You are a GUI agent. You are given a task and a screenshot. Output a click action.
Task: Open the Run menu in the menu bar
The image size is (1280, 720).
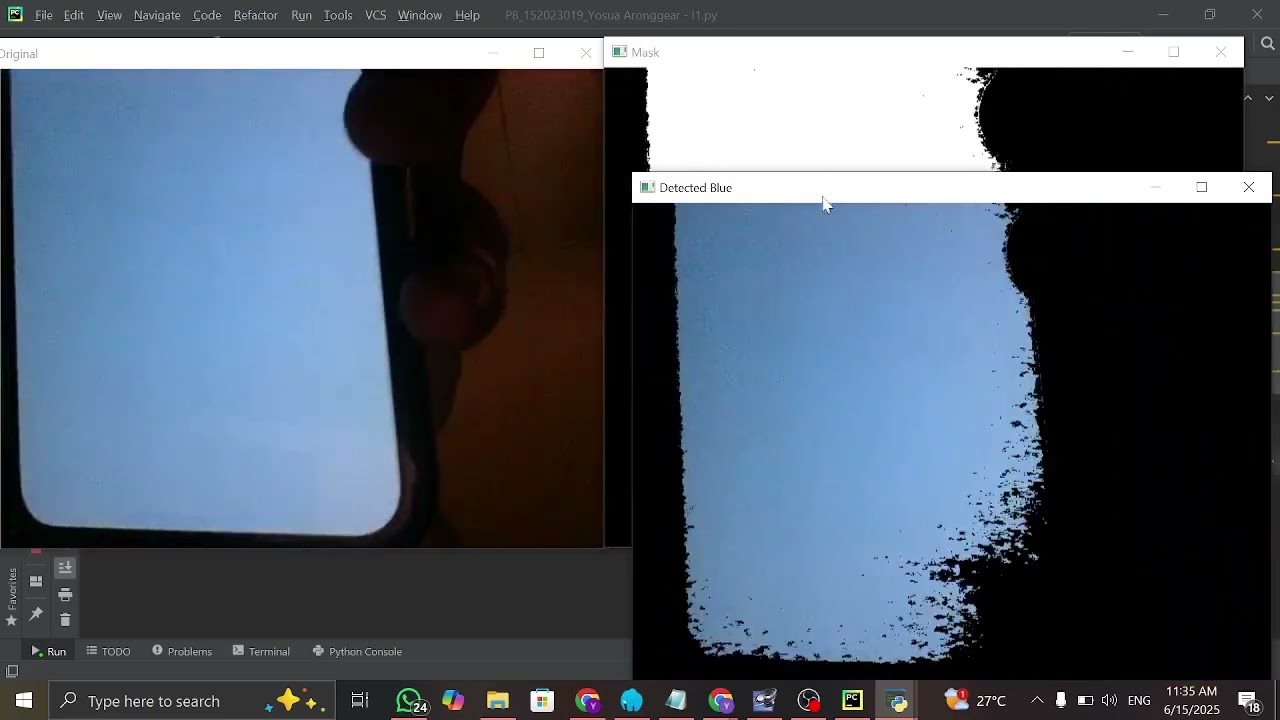point(301,15)
